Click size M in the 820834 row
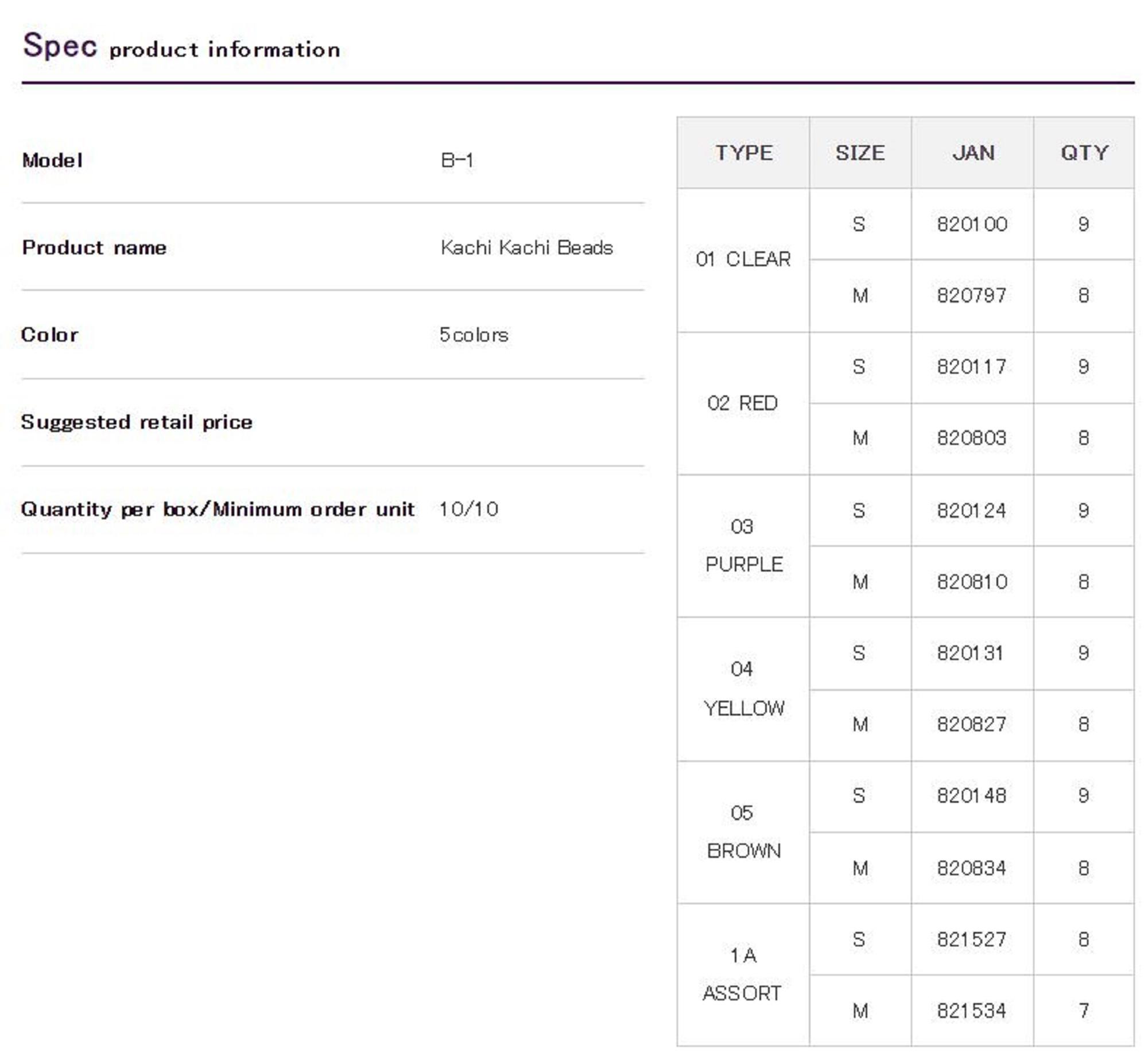The height and width of the screenshot is (1057, 1148). click(x=860, y=868)
